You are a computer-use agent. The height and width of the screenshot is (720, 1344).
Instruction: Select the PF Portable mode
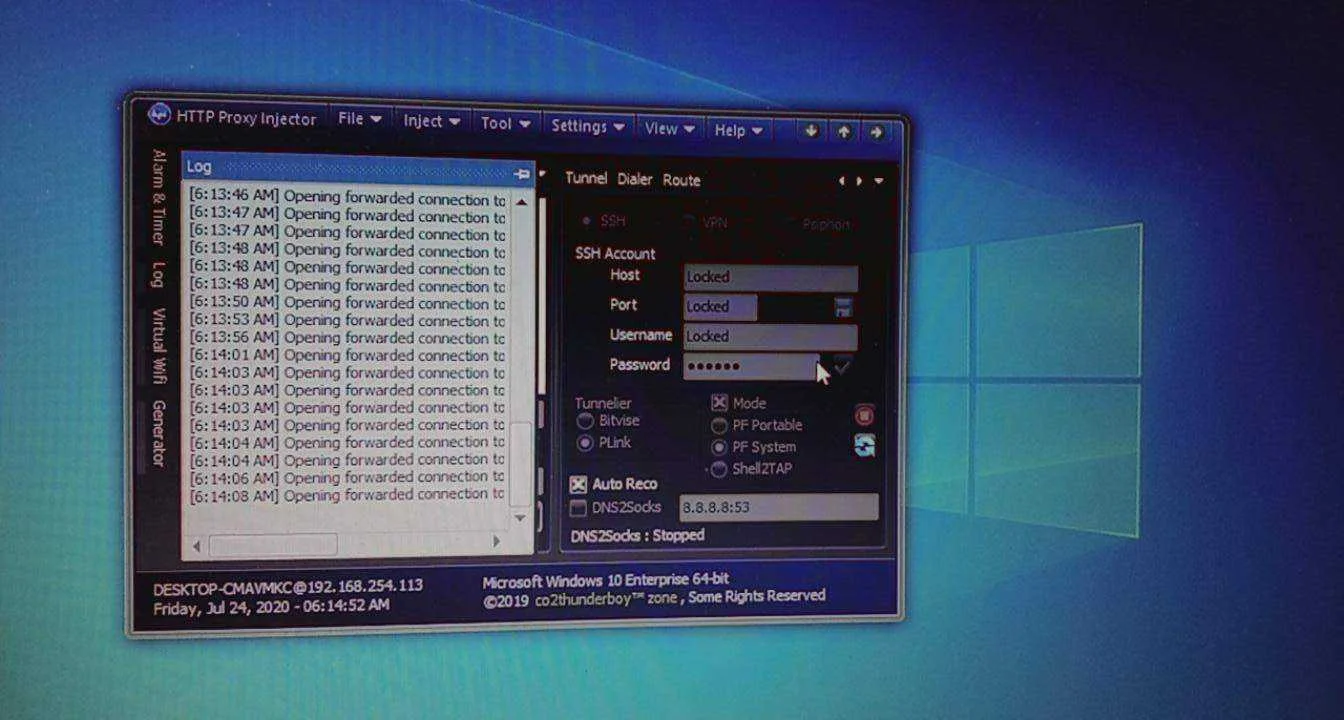pyautogui.click(x=757, y=425)
